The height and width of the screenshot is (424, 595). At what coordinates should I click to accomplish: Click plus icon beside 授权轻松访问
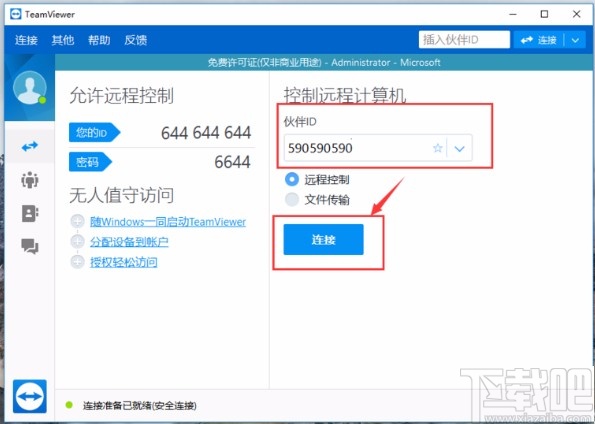77,262
